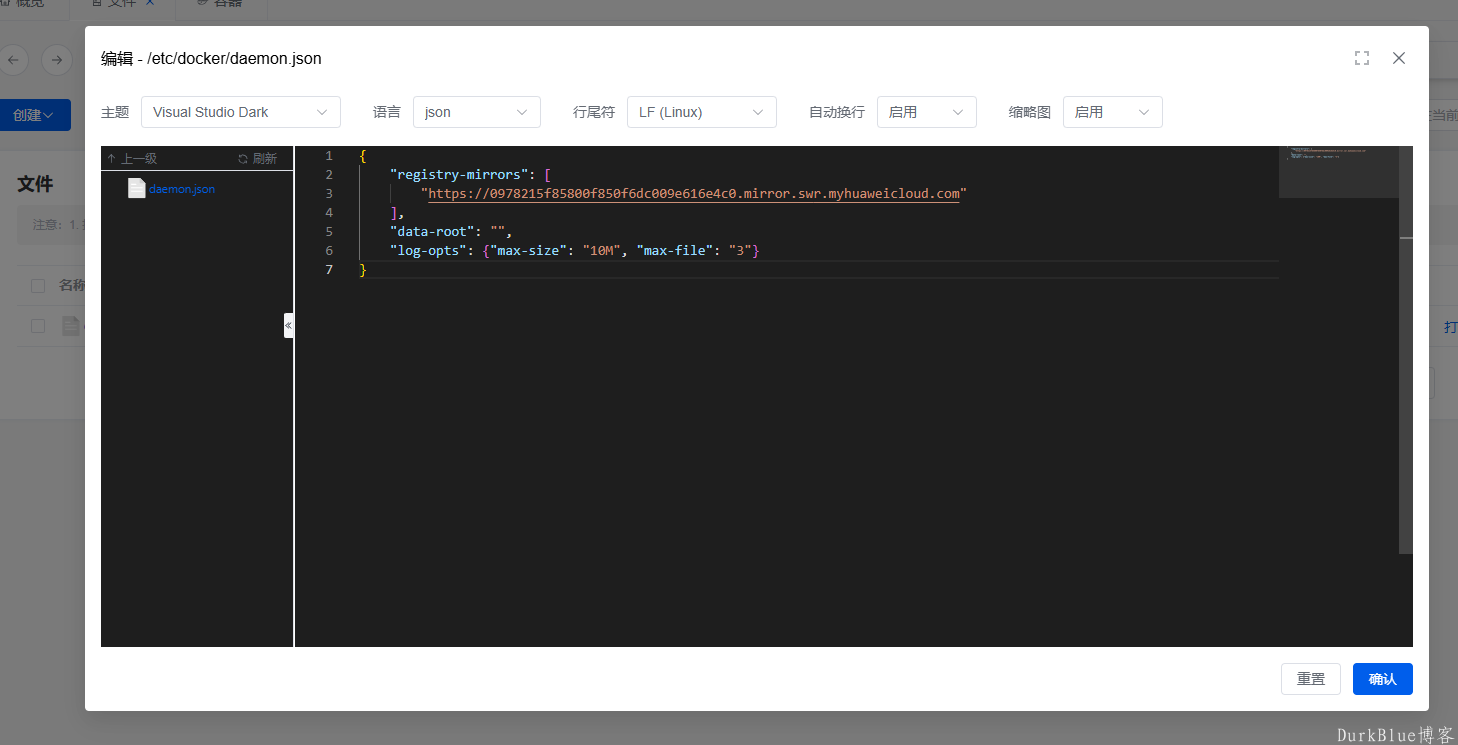The image size is (1458, 745).
Task: Click the code minimap thumbnail
Action: pos(1338,172)
